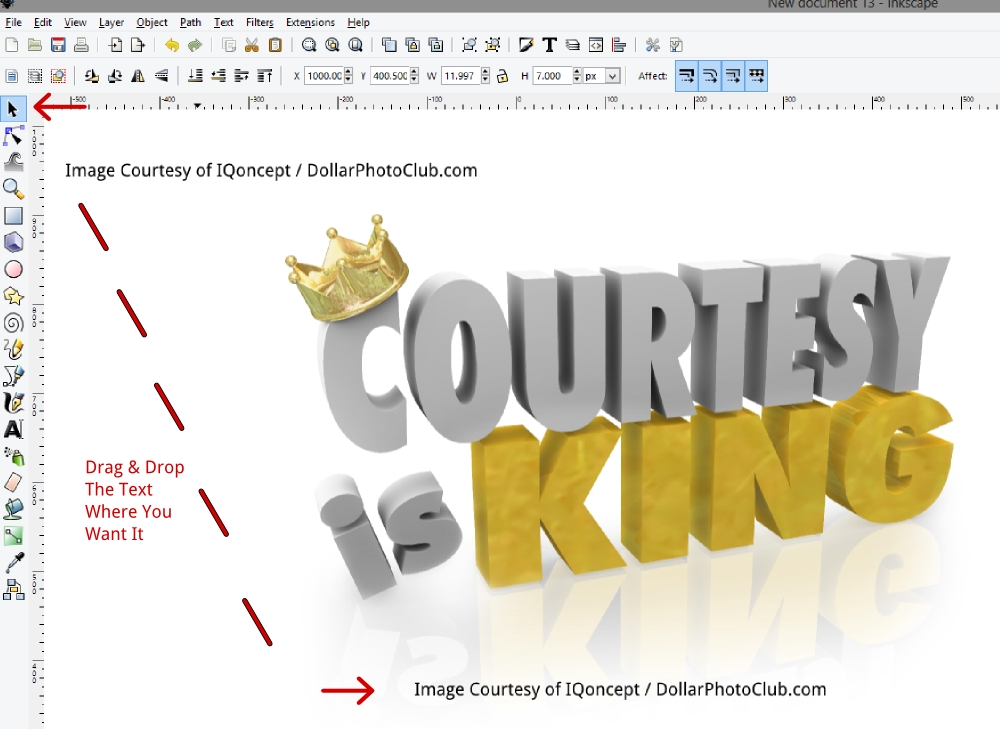This screenshot has width=1000, height=729.
Task: Open the Text and Font dialog
Action: pos(549,45)
